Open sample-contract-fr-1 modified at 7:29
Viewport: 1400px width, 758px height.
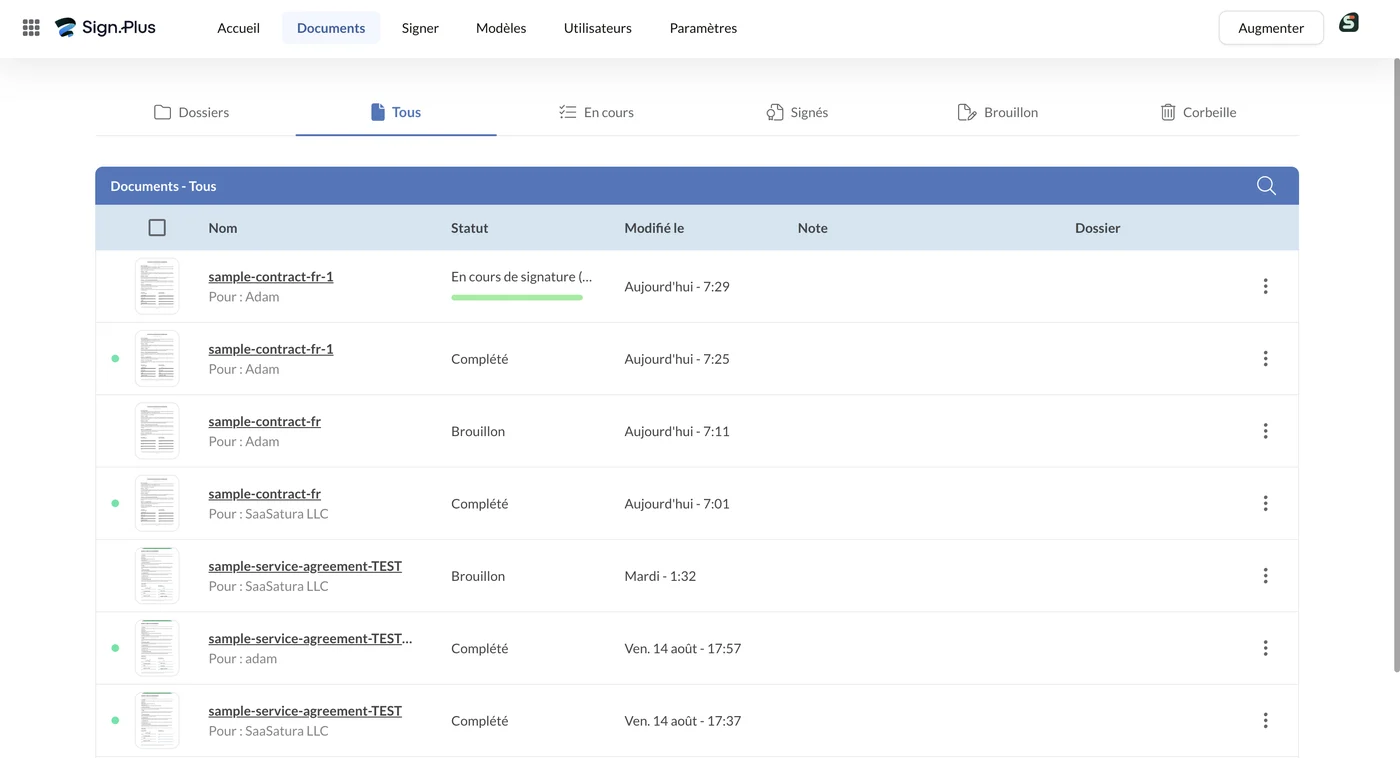[271, 276]
